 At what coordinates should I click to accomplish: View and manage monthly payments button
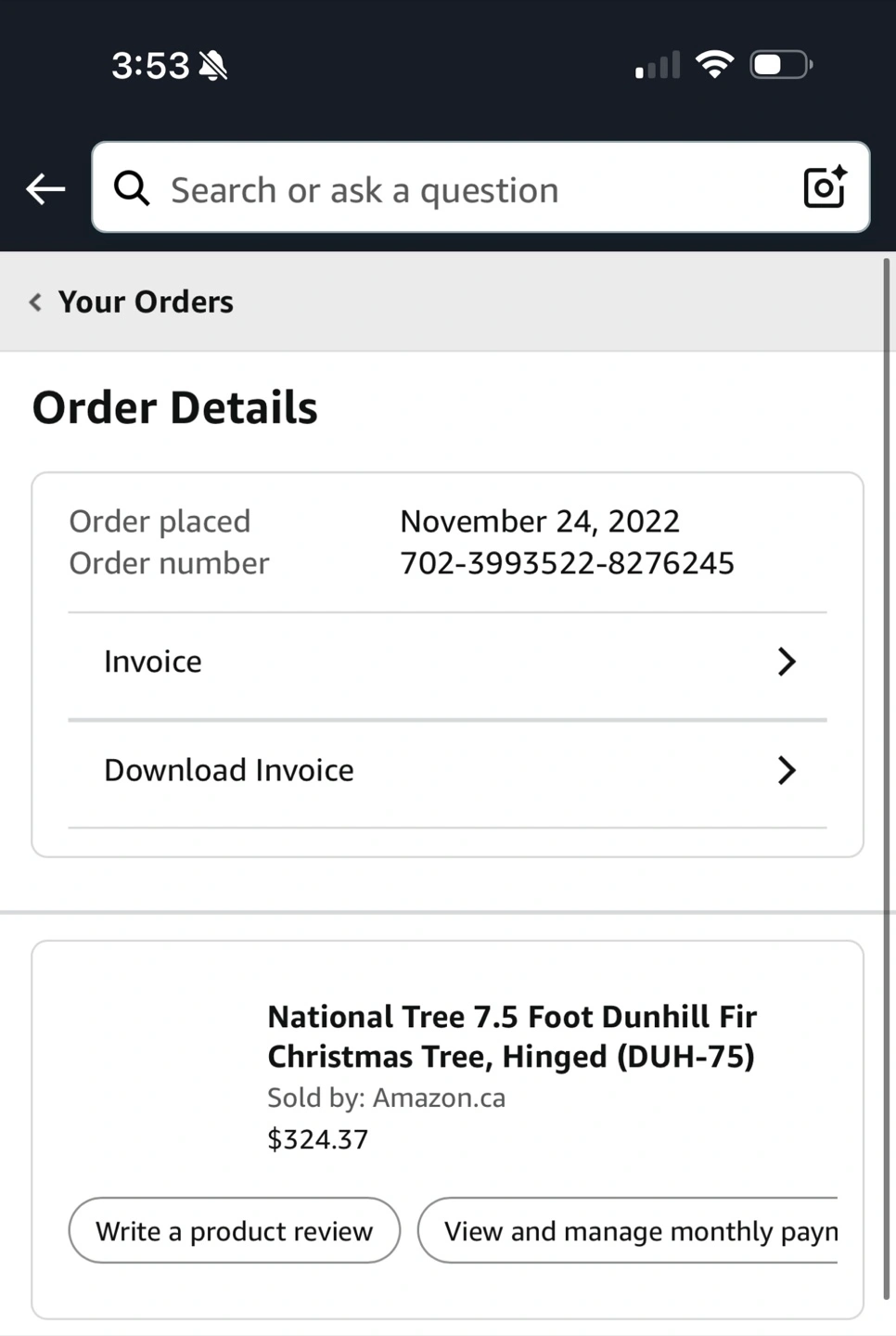coord(628,1230)
